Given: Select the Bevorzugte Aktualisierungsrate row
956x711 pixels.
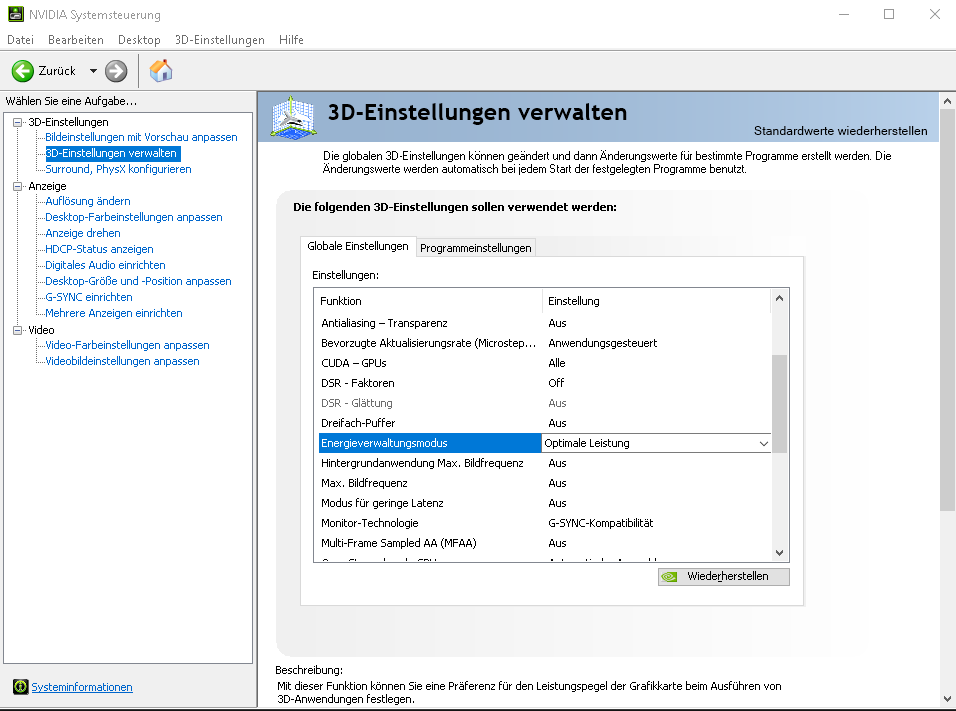Looking at the screenshot, I should (x=544, y=343).
